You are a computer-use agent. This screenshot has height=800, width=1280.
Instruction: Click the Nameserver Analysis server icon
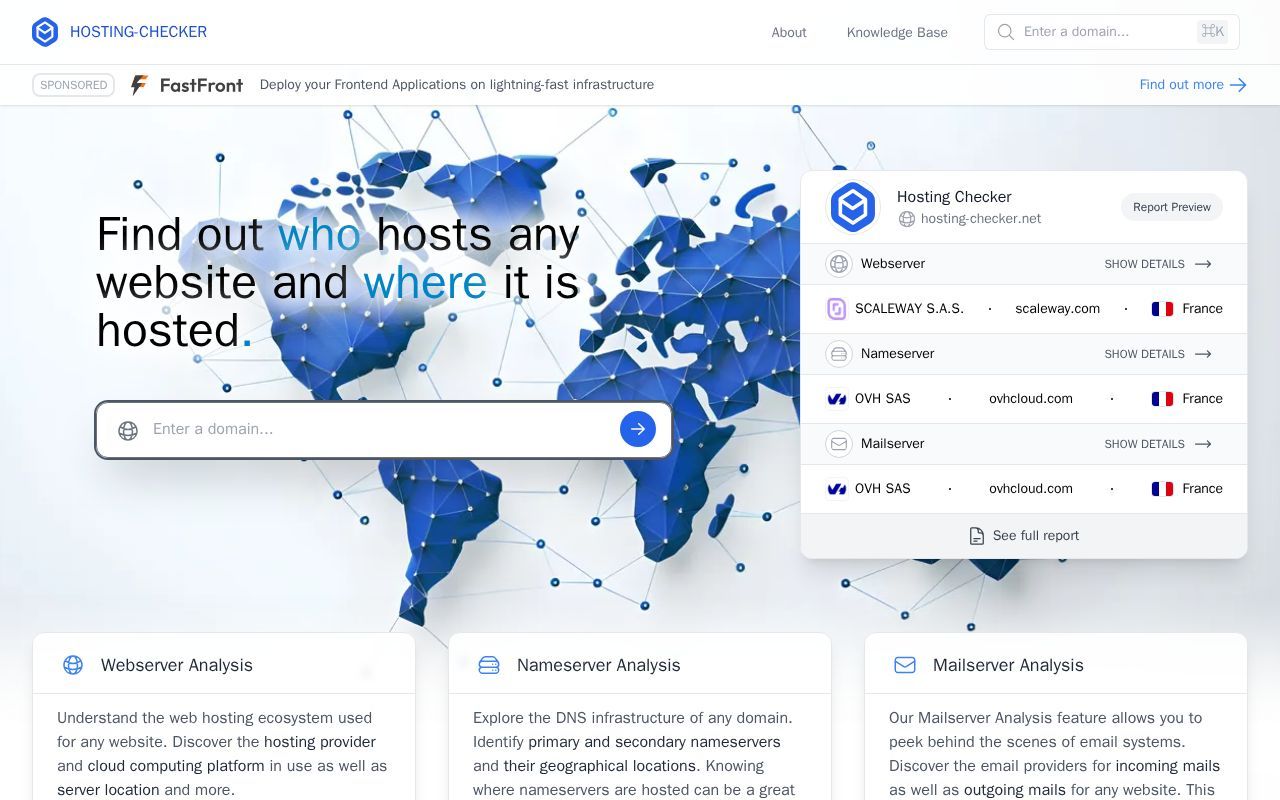pos(489,665)
